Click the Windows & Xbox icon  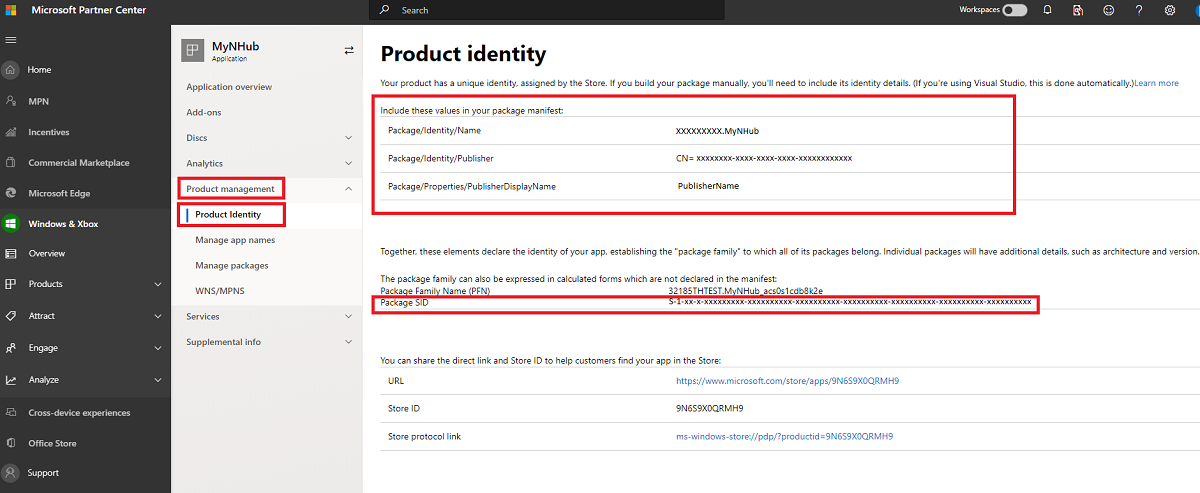11,224
